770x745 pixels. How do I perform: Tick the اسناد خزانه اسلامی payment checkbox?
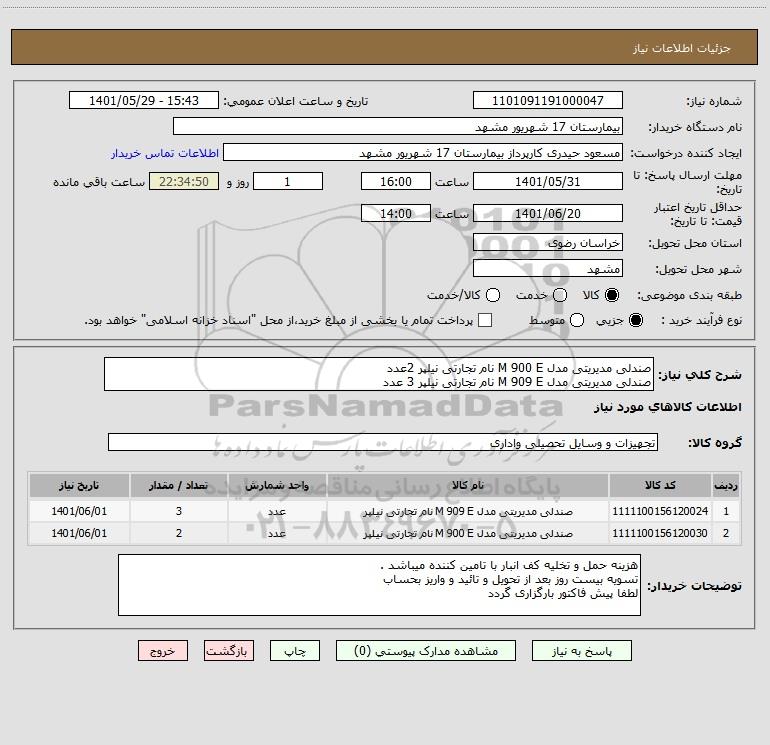tap(485, 320)
